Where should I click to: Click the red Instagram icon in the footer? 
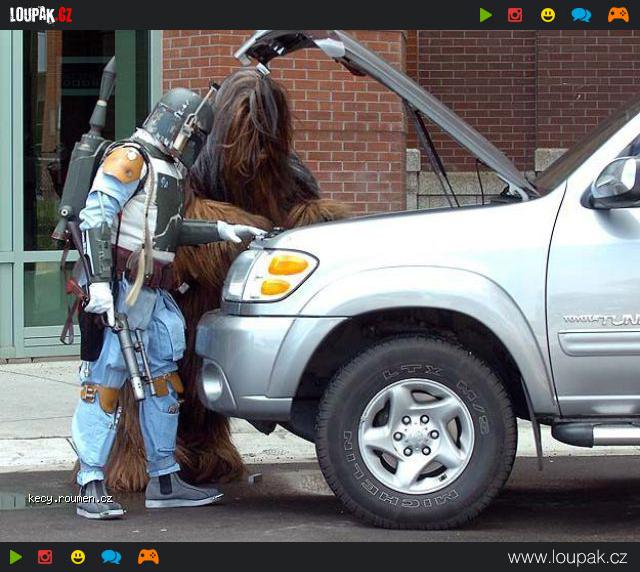pyautogui.click(x=45, y=557)
